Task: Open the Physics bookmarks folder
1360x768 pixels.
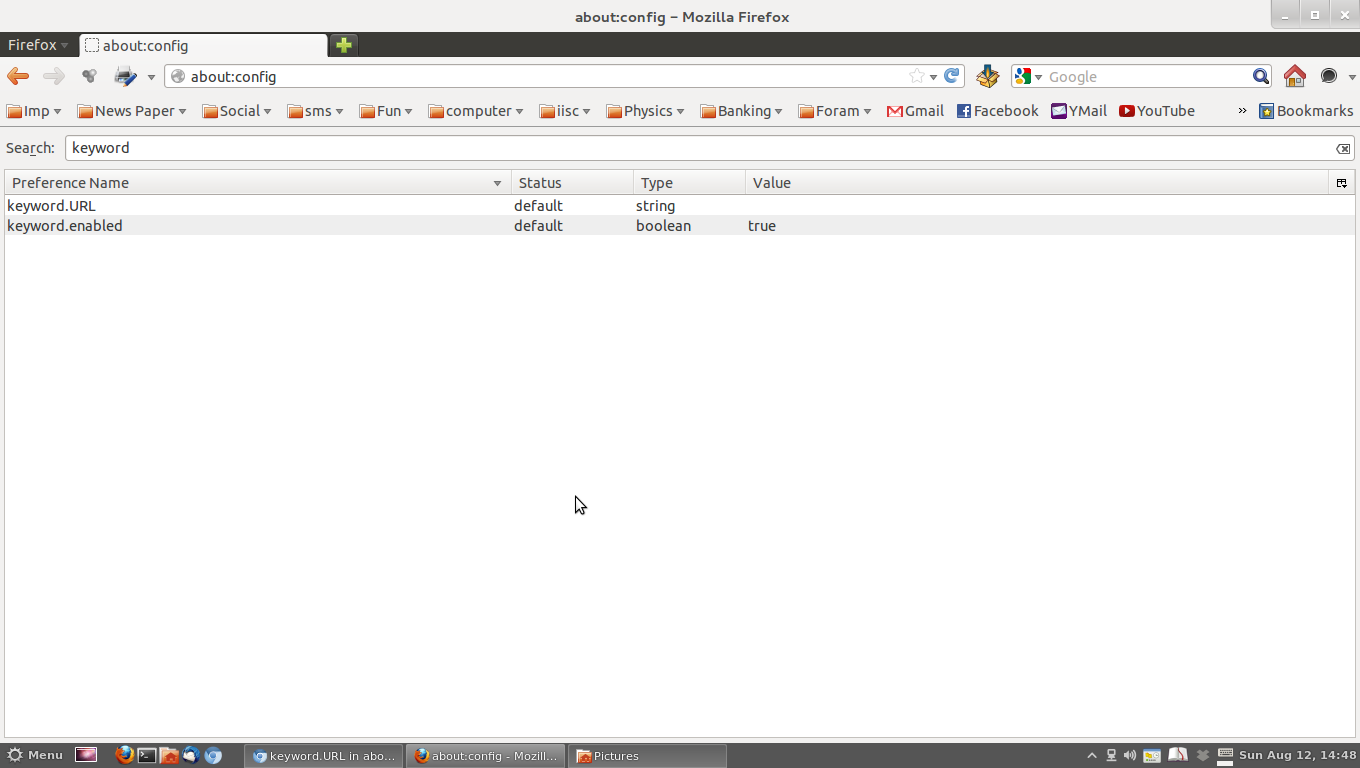Action: [x=645, y=111]
